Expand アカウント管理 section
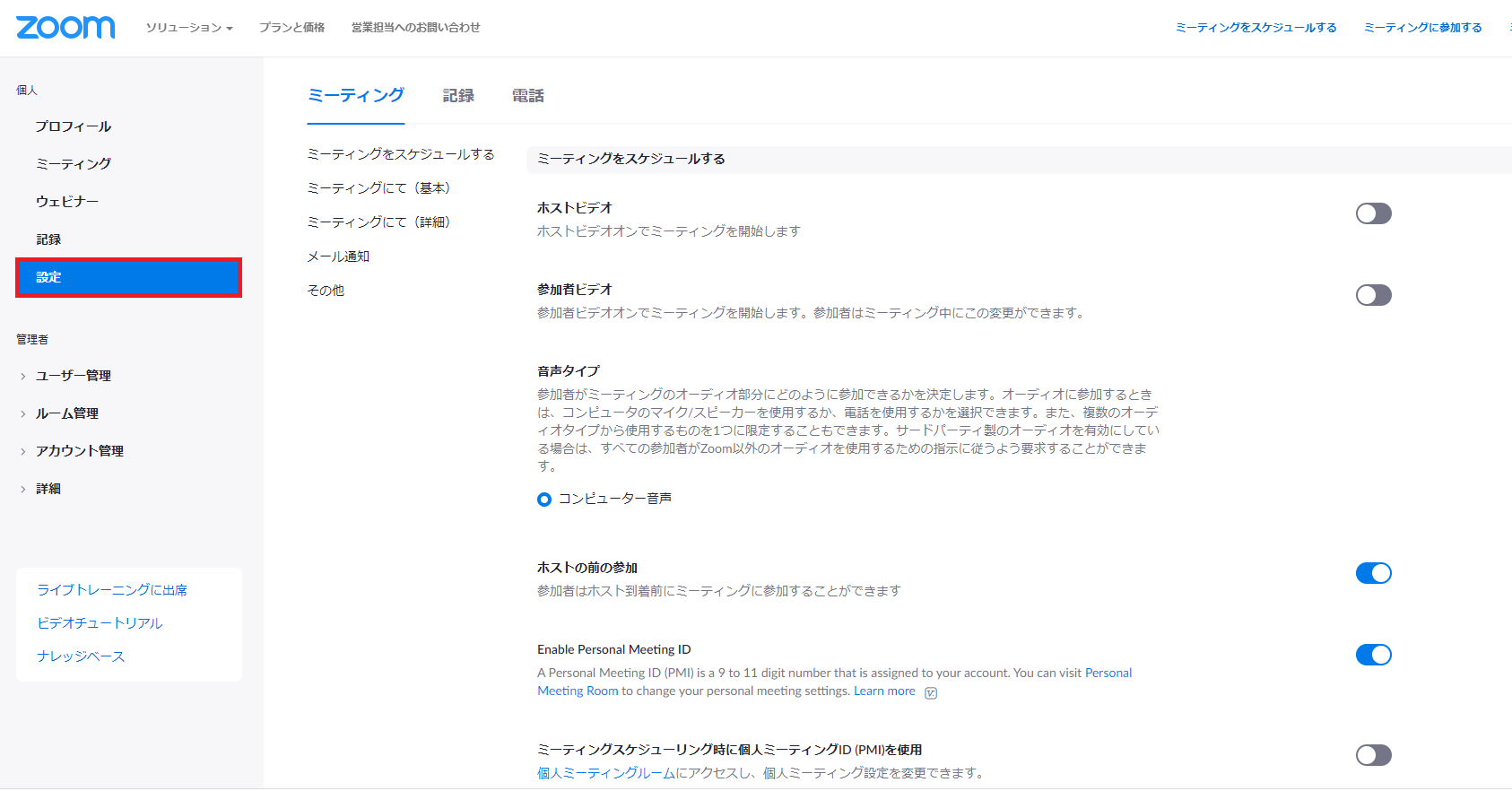1512x791 pixels. pyautogui.click(x=79, y=451)
